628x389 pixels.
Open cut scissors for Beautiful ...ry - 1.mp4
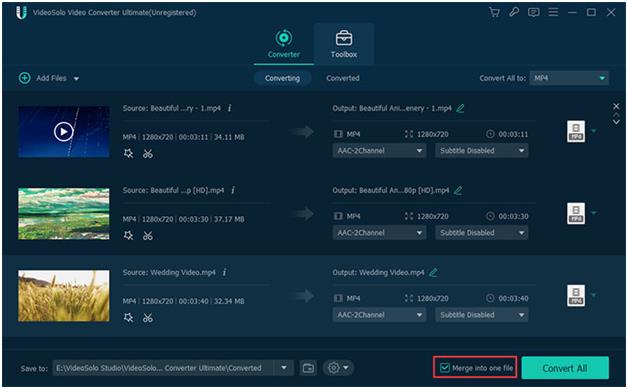pyautogui.click(x=148, y=154)
